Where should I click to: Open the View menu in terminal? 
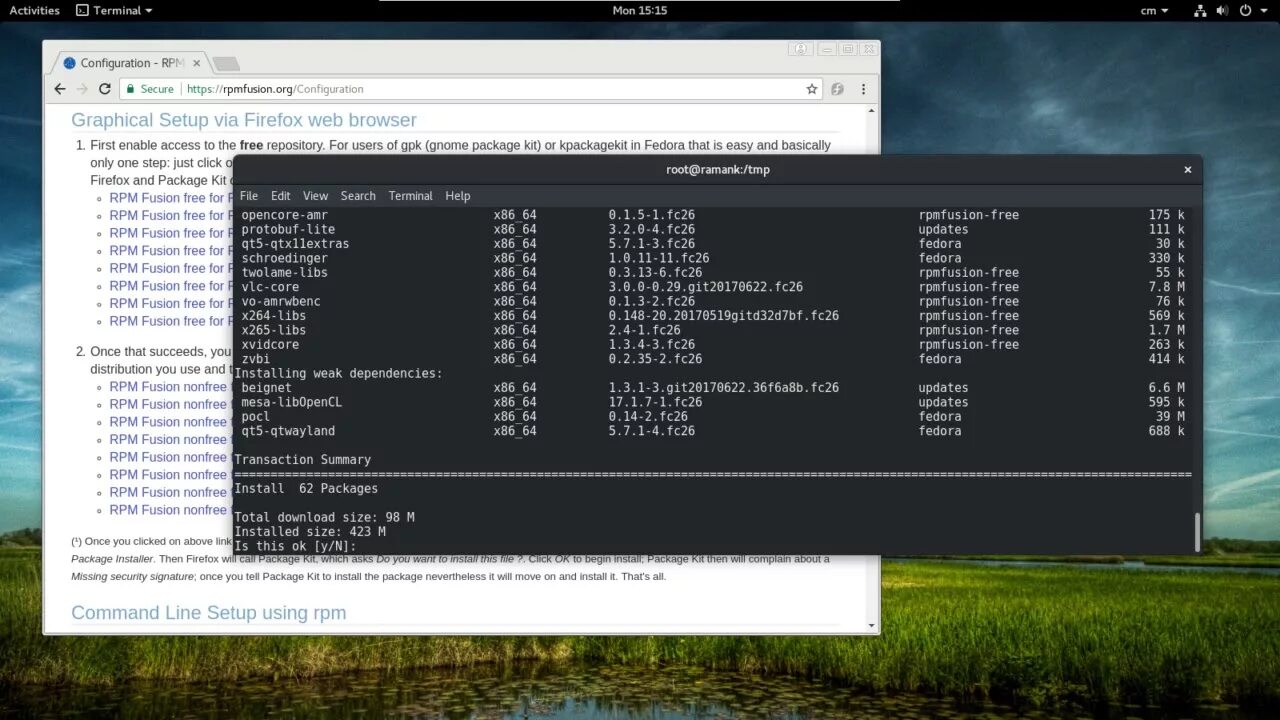click(316, 196)
